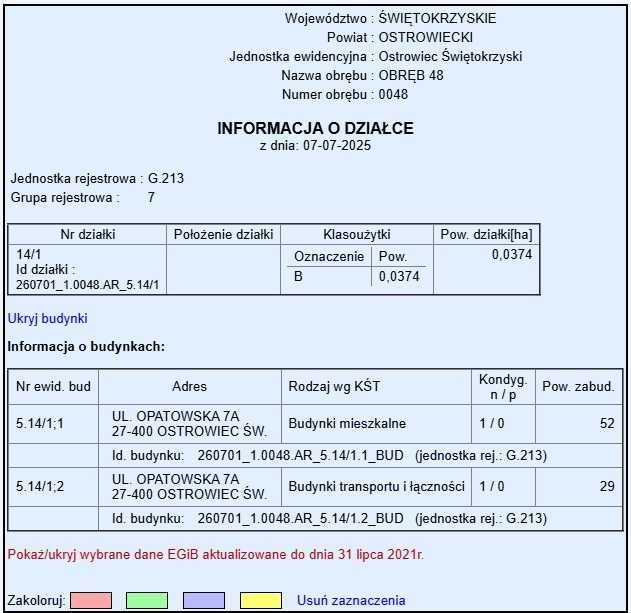The height and width of the screenshot is (613, 631).
Task: Select parcel ID '260701_1.0048.AR_5.14/1'
Action: click(88, 285)
